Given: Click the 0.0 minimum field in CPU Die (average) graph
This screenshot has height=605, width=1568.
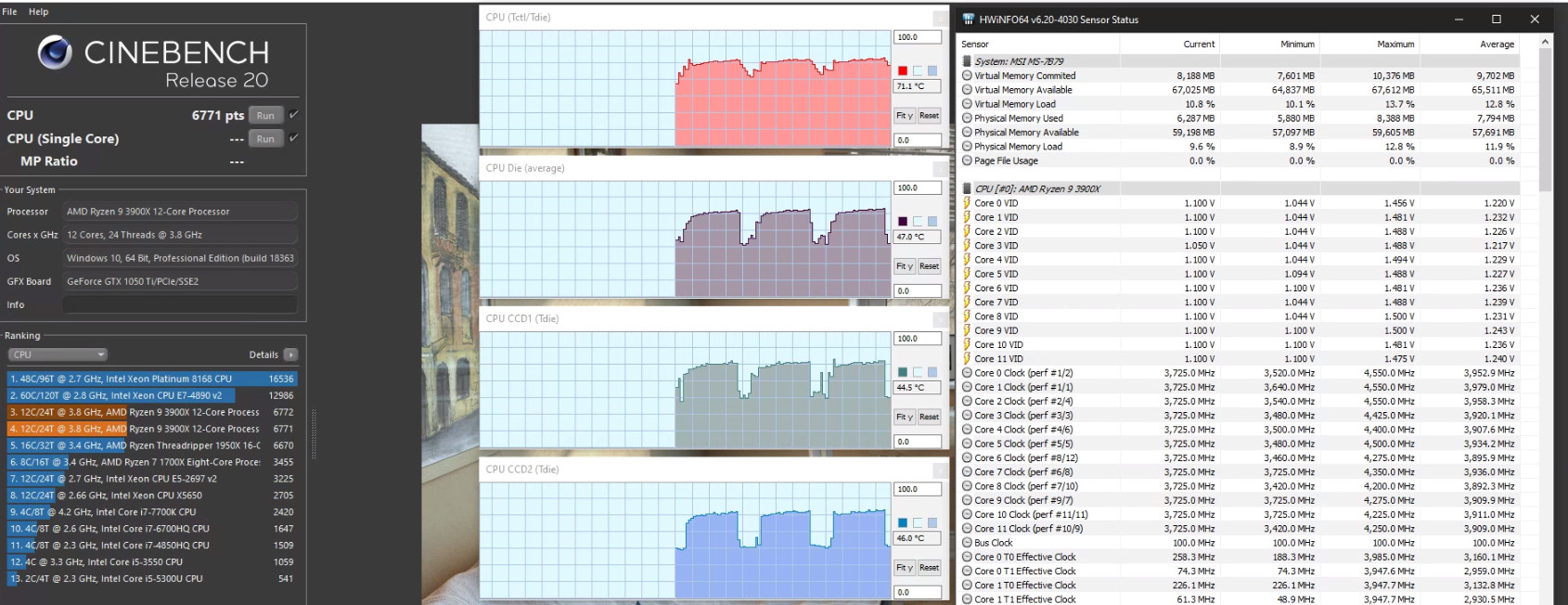Looking at the screenshot, I should (x=918, y=290).
